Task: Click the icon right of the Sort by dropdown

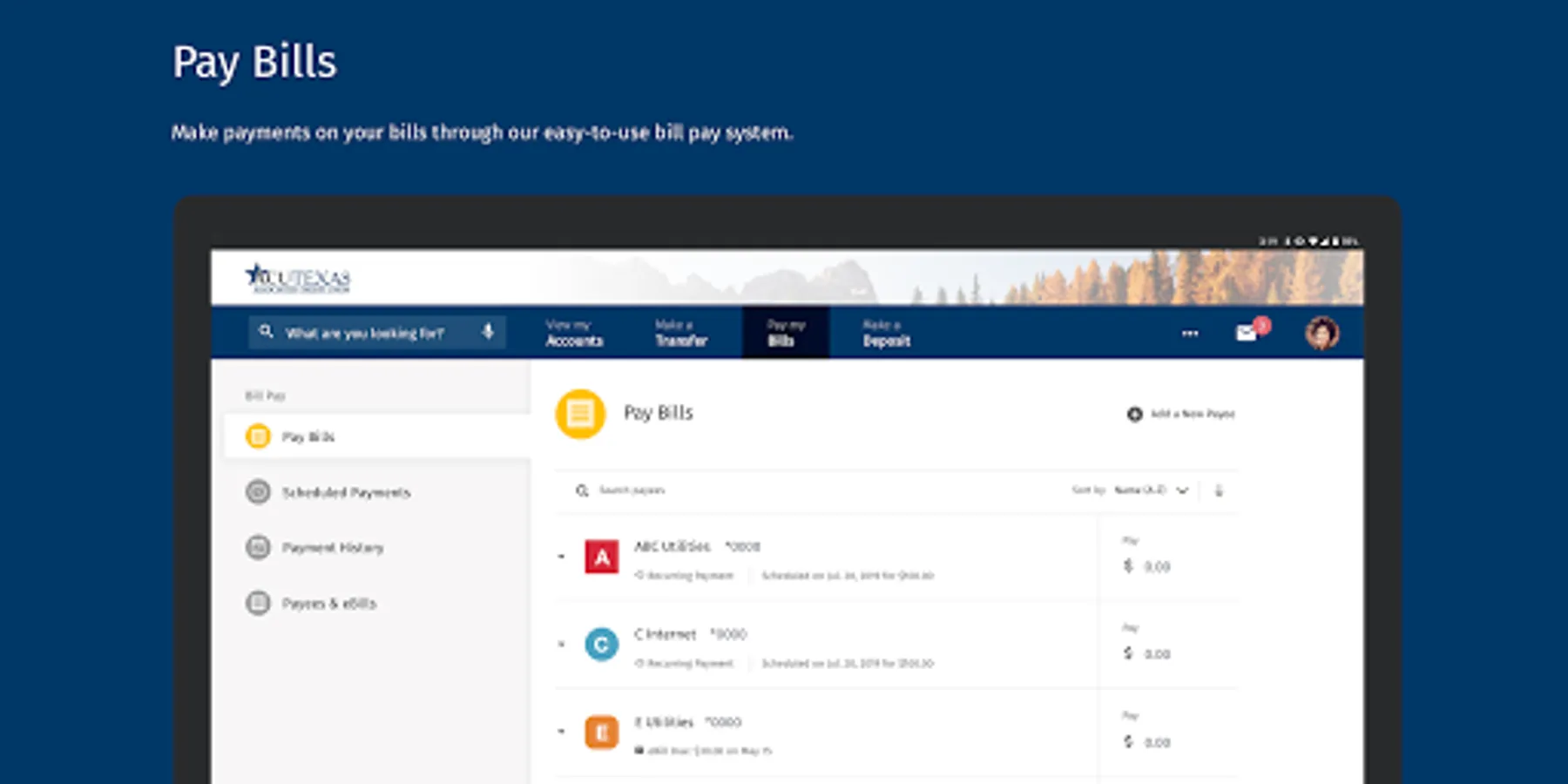Action: tap(1219, 490)
